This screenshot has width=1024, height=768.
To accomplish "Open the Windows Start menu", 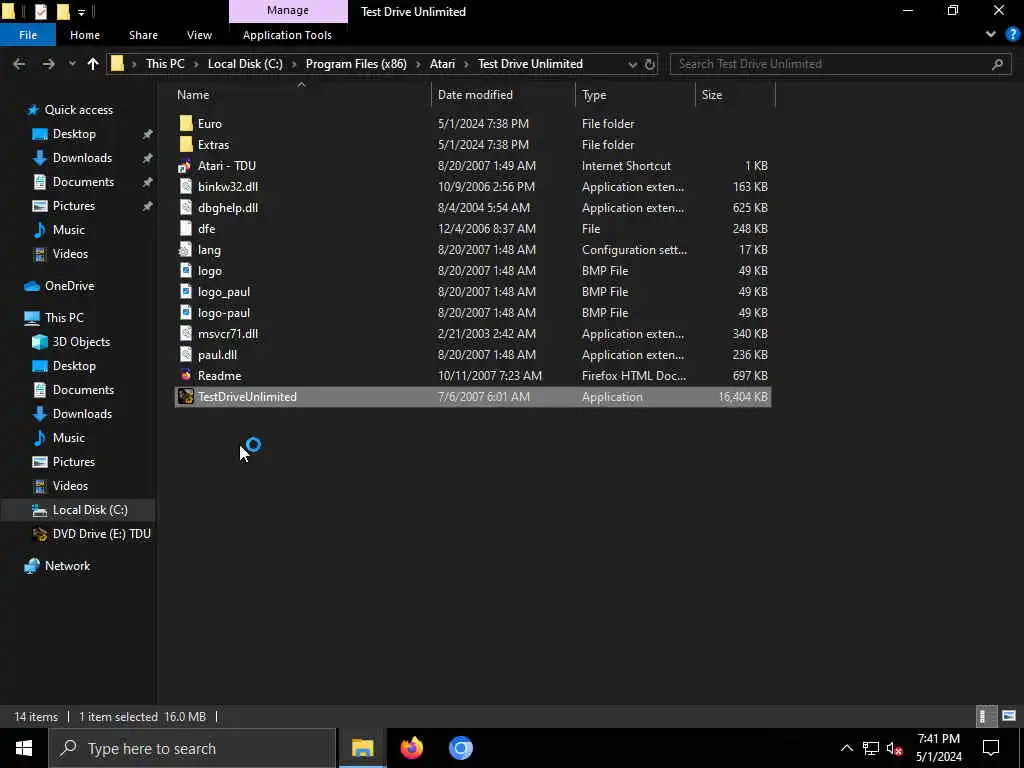I will coord(24,748).
